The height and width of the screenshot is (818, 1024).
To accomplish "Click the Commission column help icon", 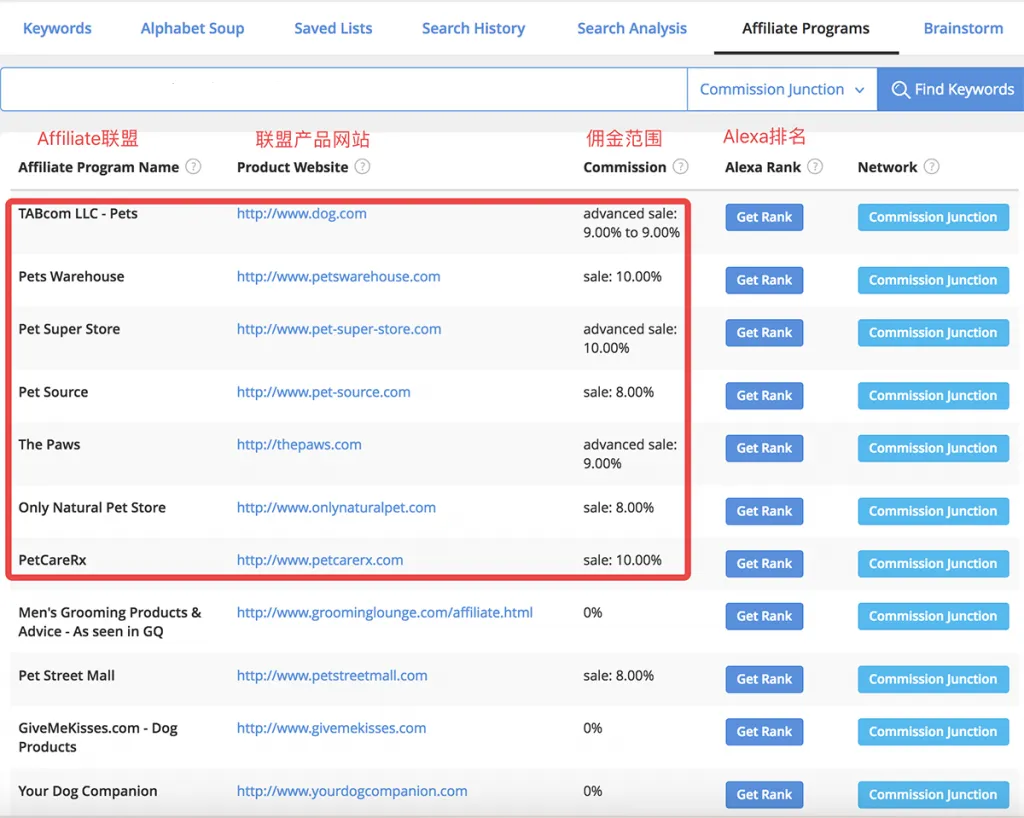I will [680, 167].
